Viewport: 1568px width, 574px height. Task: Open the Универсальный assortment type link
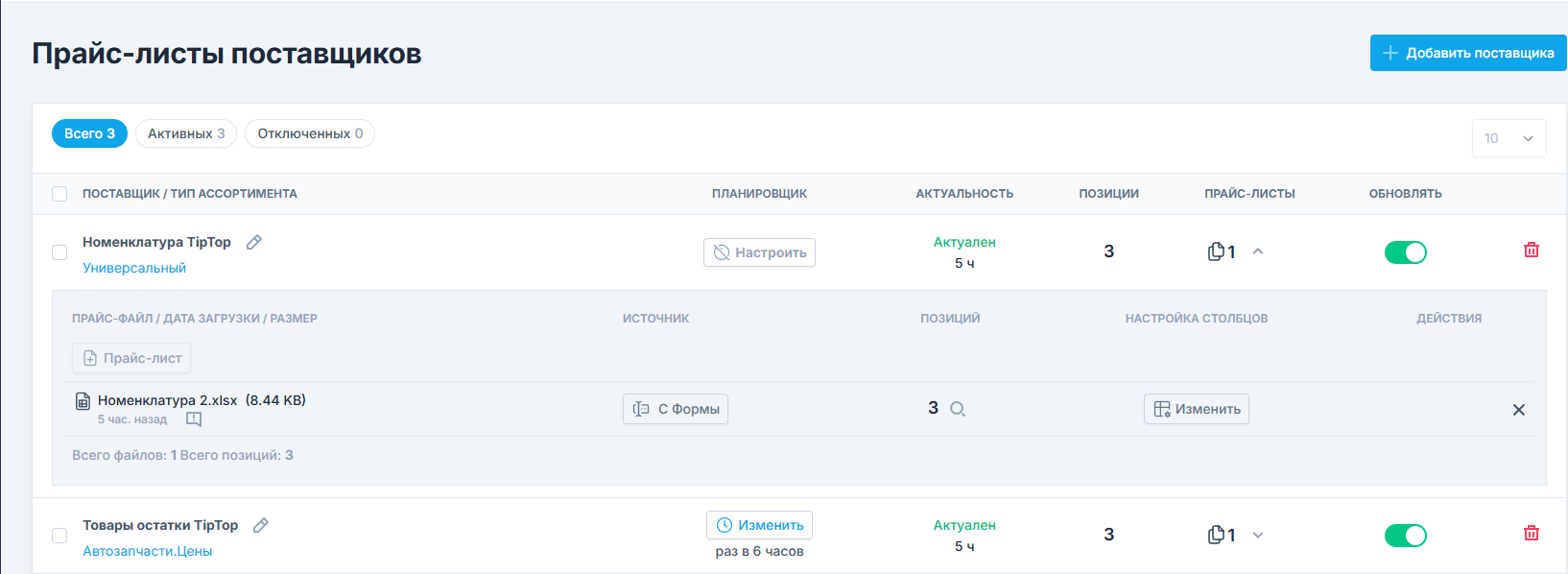click(134, 269)
